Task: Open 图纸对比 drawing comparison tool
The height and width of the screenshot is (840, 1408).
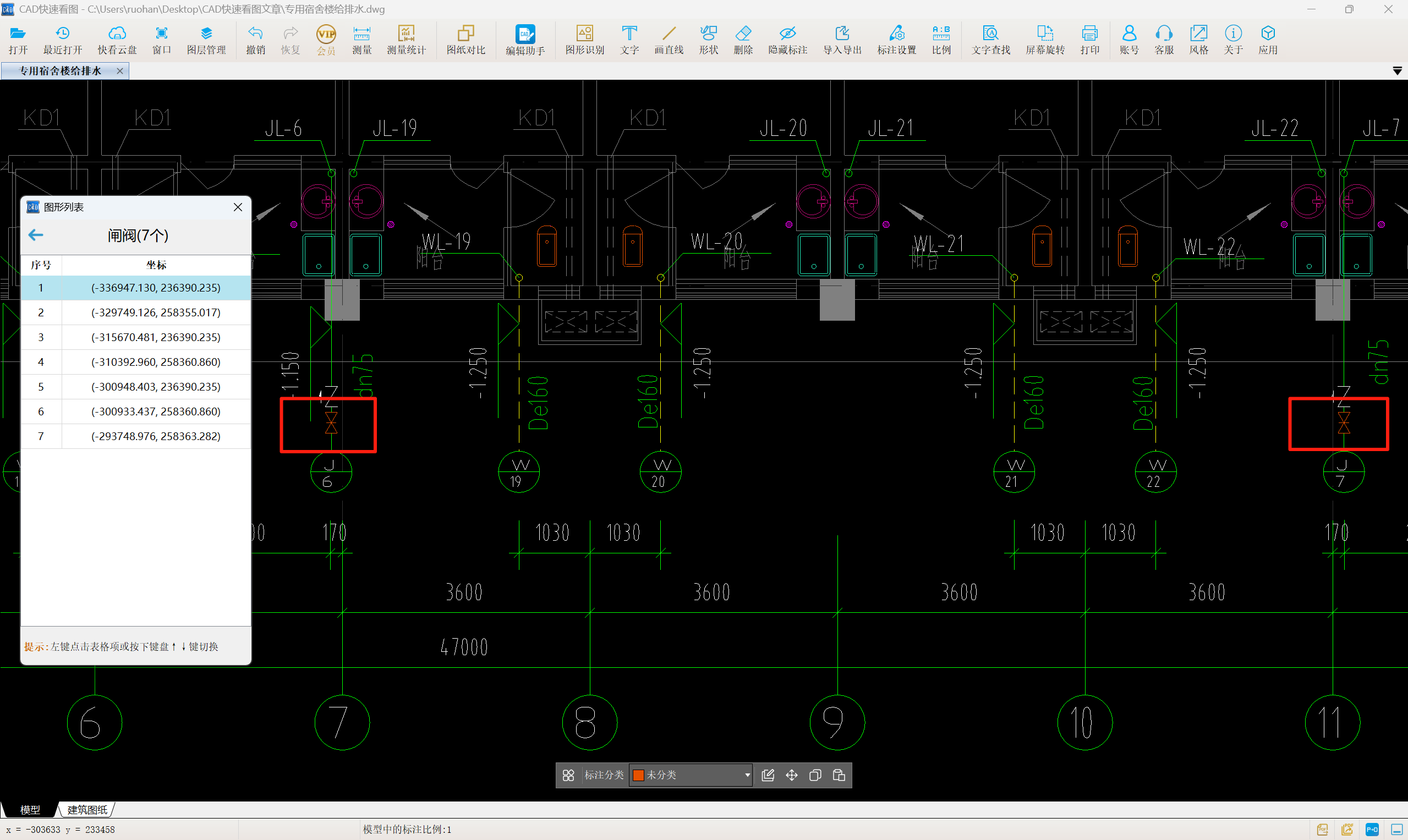Action: [465, 40]
